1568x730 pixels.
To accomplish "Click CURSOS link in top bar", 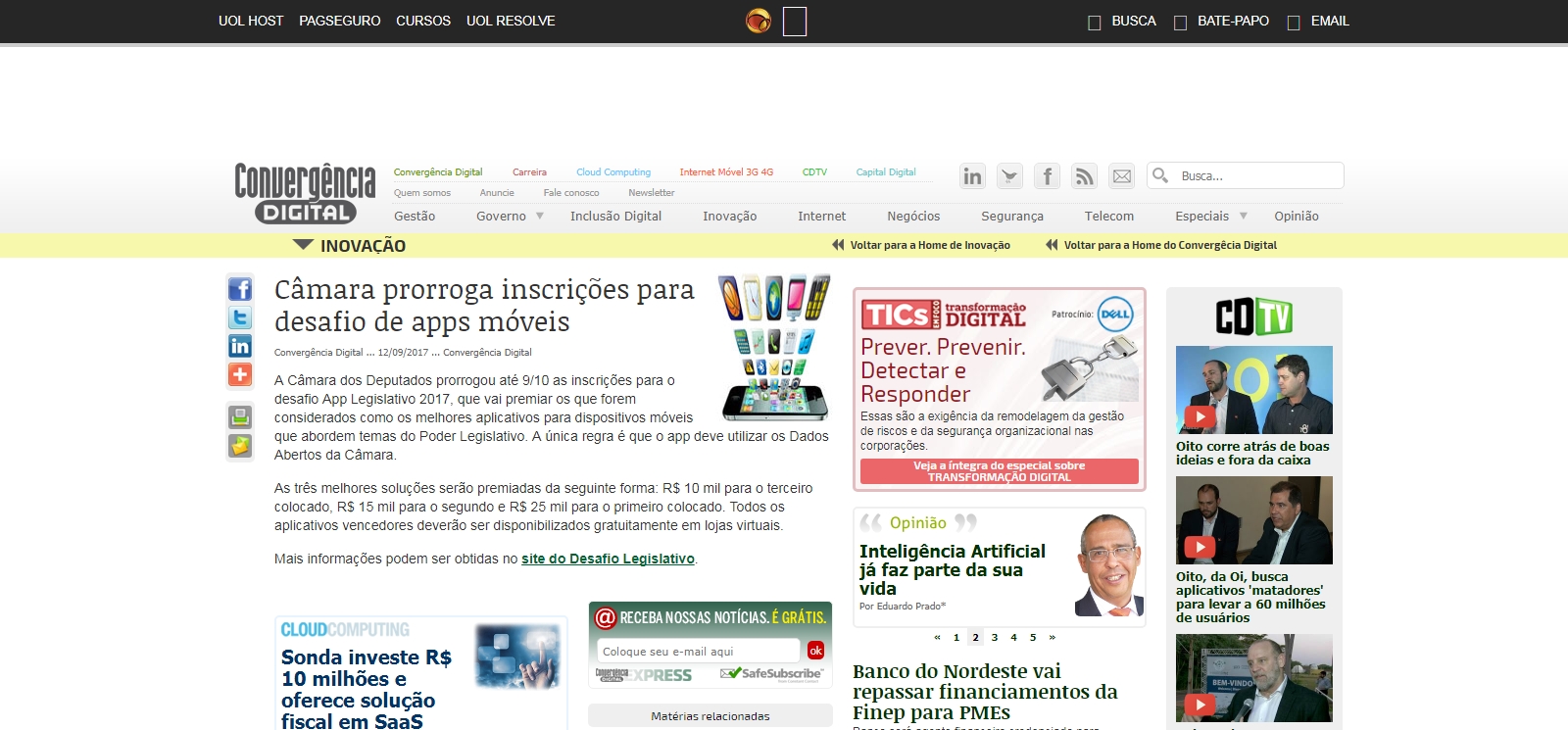I will [x=423, y=21].
